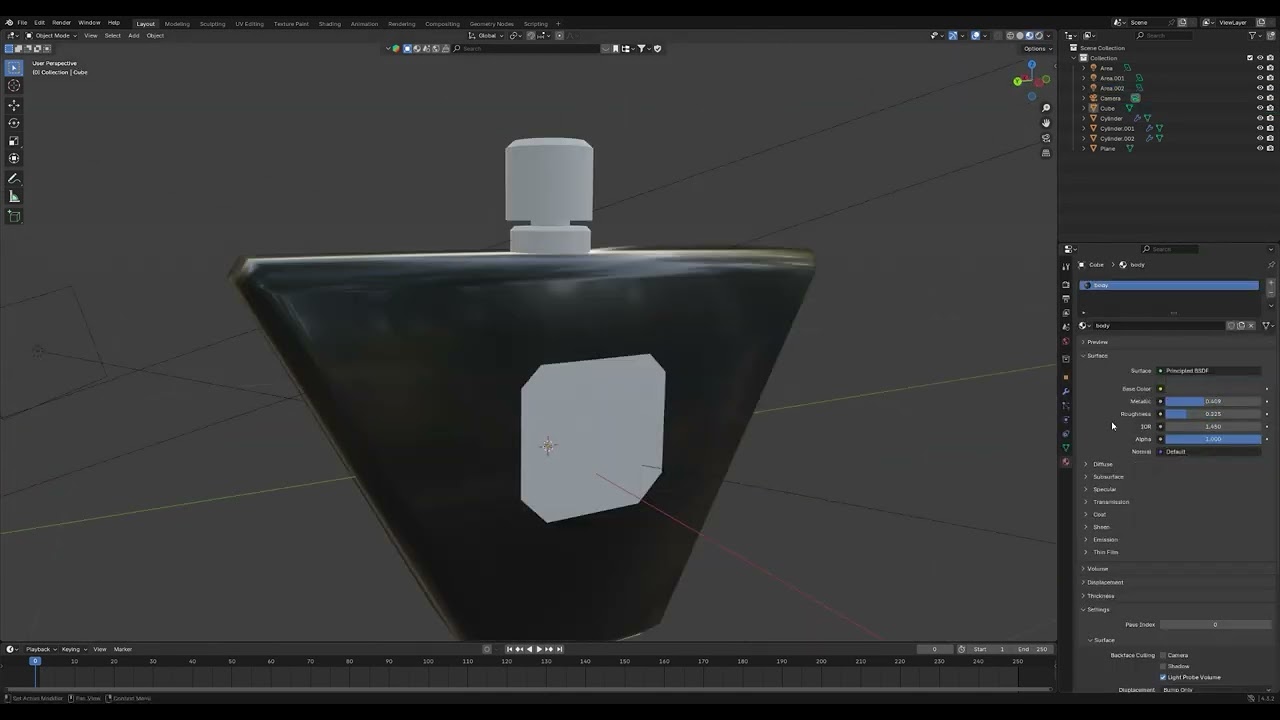
Task: Select the Transform tool
Action: tap(14, 158)
